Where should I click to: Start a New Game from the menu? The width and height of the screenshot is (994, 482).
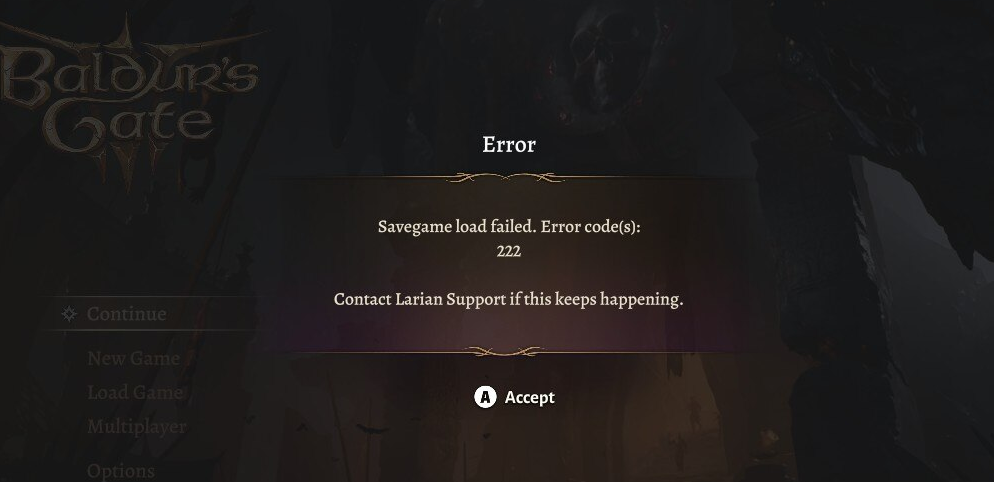[x=134, y=358]
